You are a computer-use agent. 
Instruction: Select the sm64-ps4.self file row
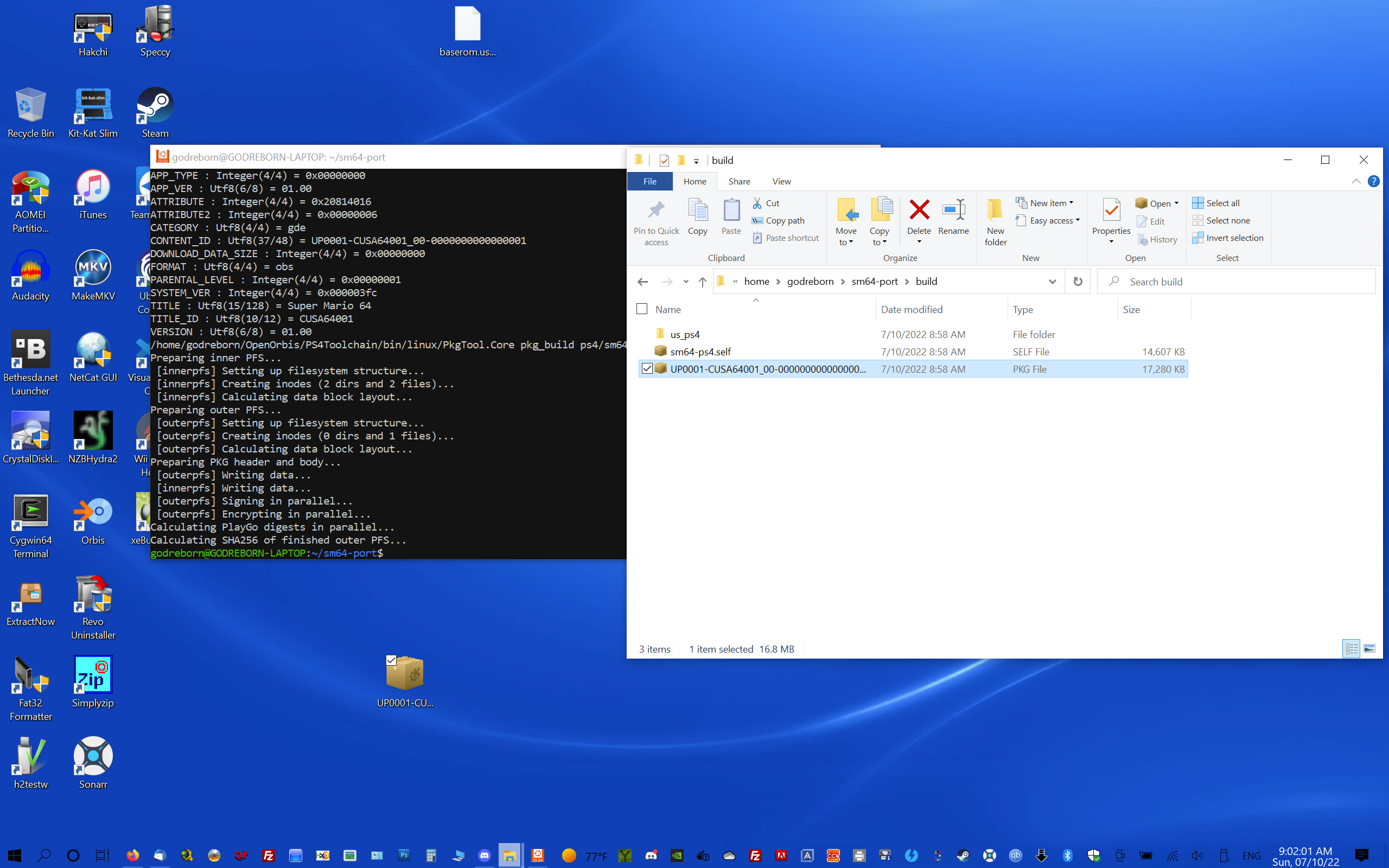(x=913, y=352)
